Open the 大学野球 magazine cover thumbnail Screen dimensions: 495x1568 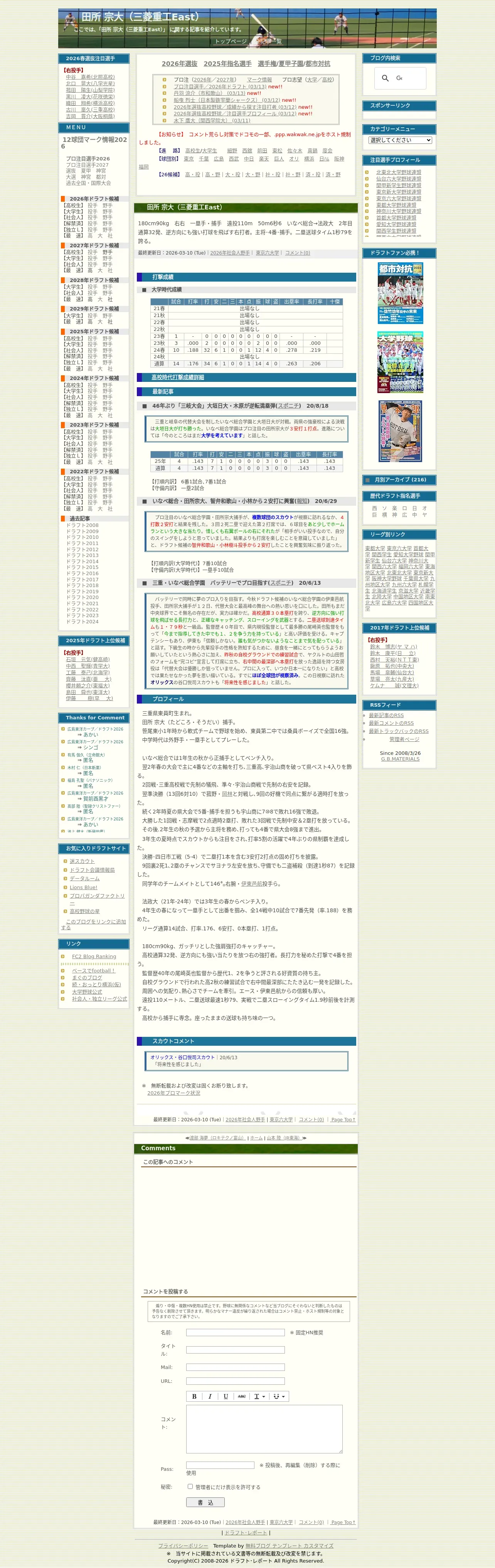400,361
